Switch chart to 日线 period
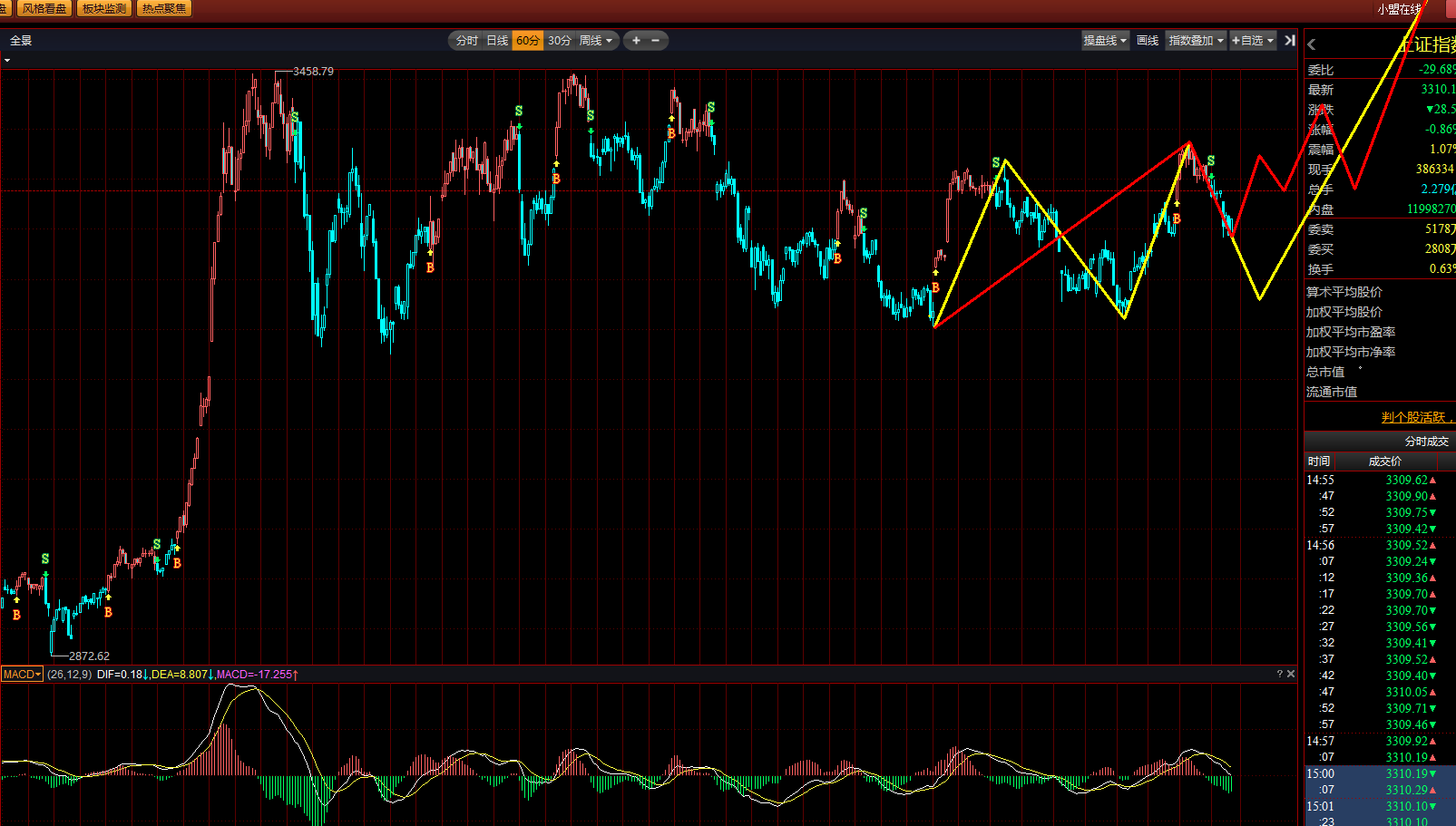Image resolution: width=1456 pixels, height=826 pixels. (x=497, y=41)
